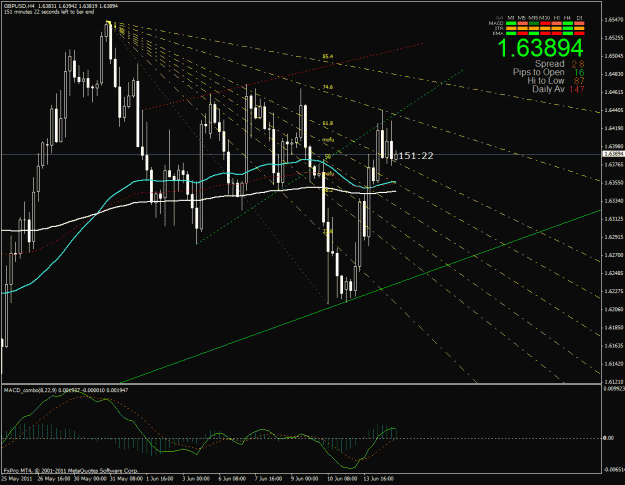Click the 1.61420 price axis label
The width and height of the screenshot is (625, 485).
click(614, 364)
